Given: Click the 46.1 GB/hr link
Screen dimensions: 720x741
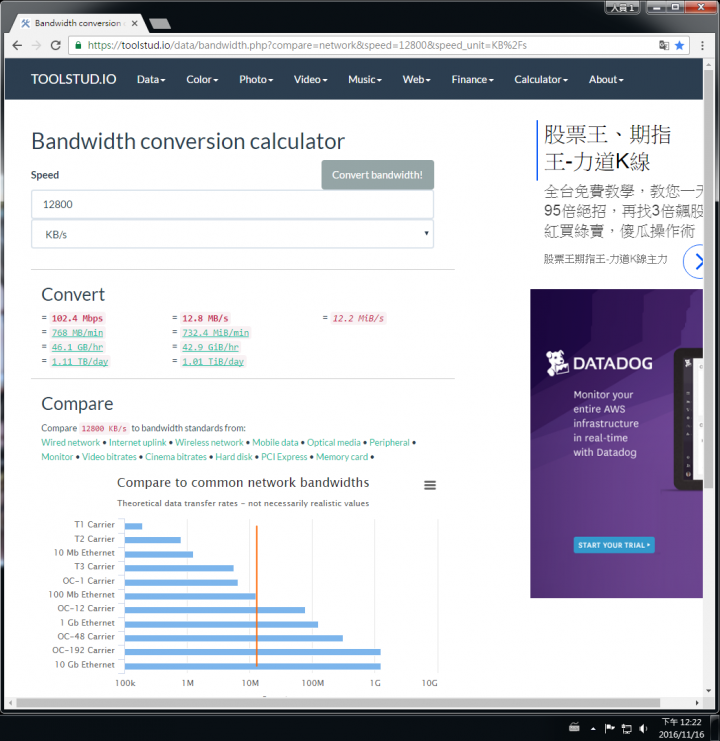Looking at the screenshot, I should pyautogui.click(x=77, y=347).
